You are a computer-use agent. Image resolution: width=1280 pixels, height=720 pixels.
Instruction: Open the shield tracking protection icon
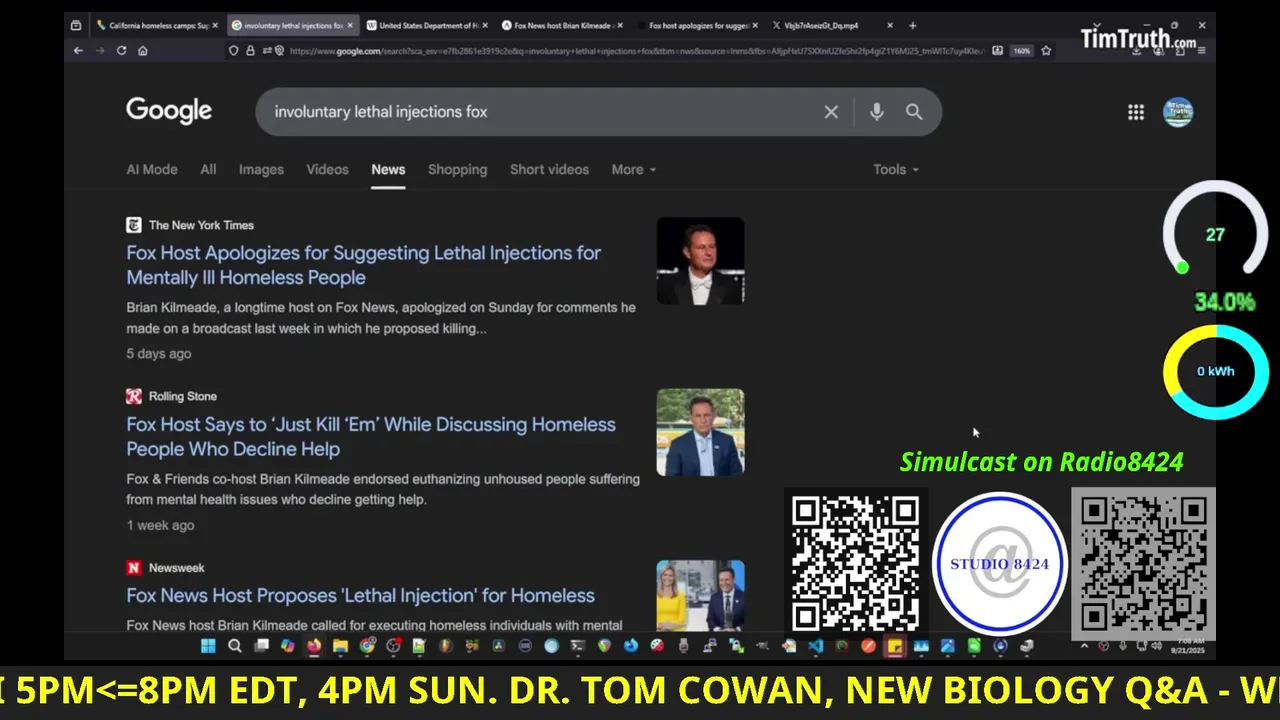pos(233,50)
